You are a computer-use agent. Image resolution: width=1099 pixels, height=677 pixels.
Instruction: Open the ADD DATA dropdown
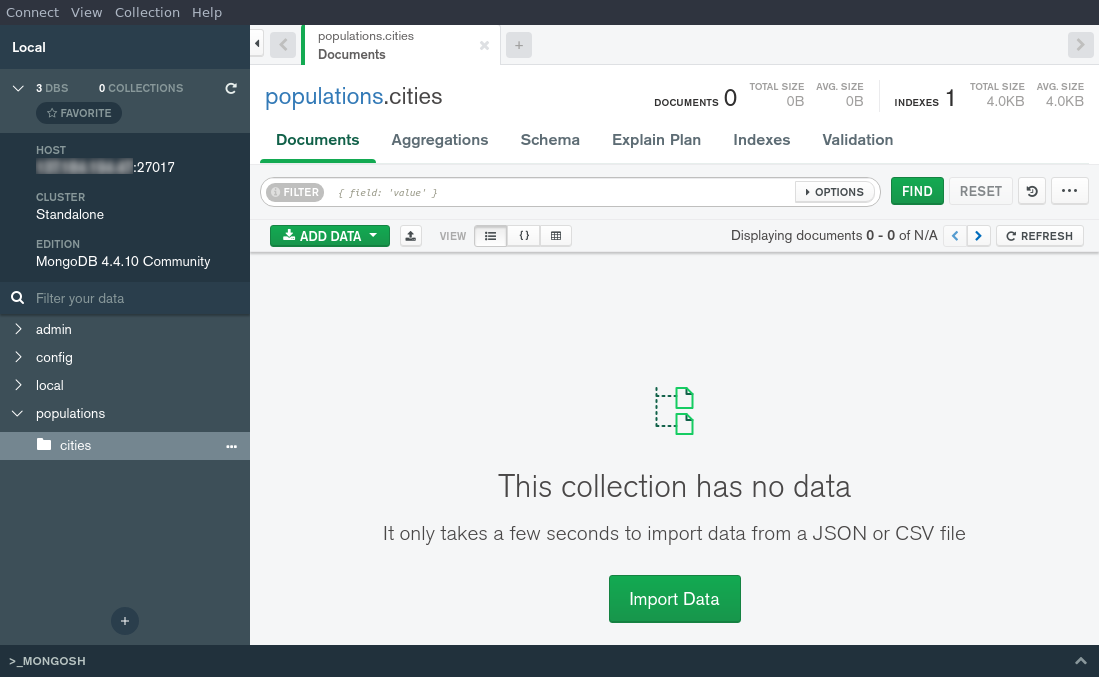click(x=329, y=235)
